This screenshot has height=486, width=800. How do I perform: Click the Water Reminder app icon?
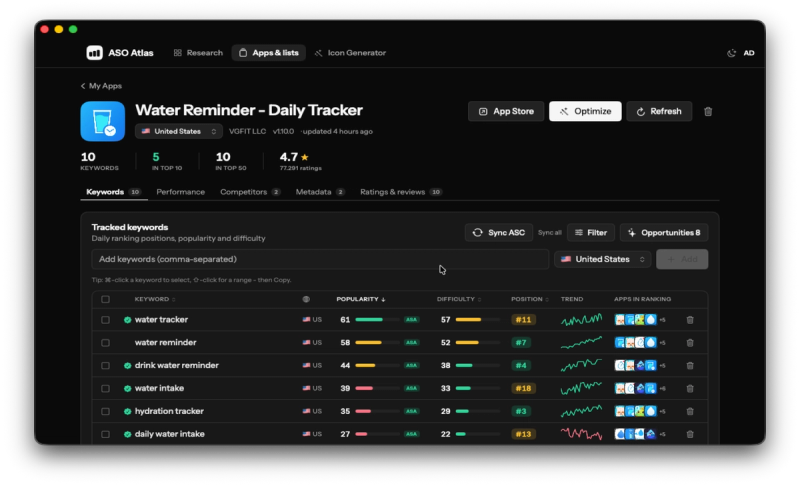coord(103,121)
